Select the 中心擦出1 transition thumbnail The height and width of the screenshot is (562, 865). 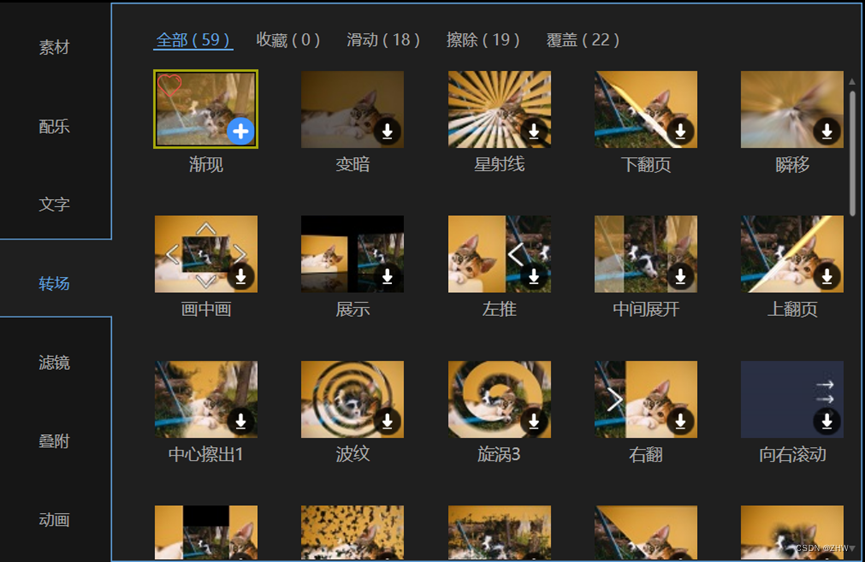pos(206,399)
